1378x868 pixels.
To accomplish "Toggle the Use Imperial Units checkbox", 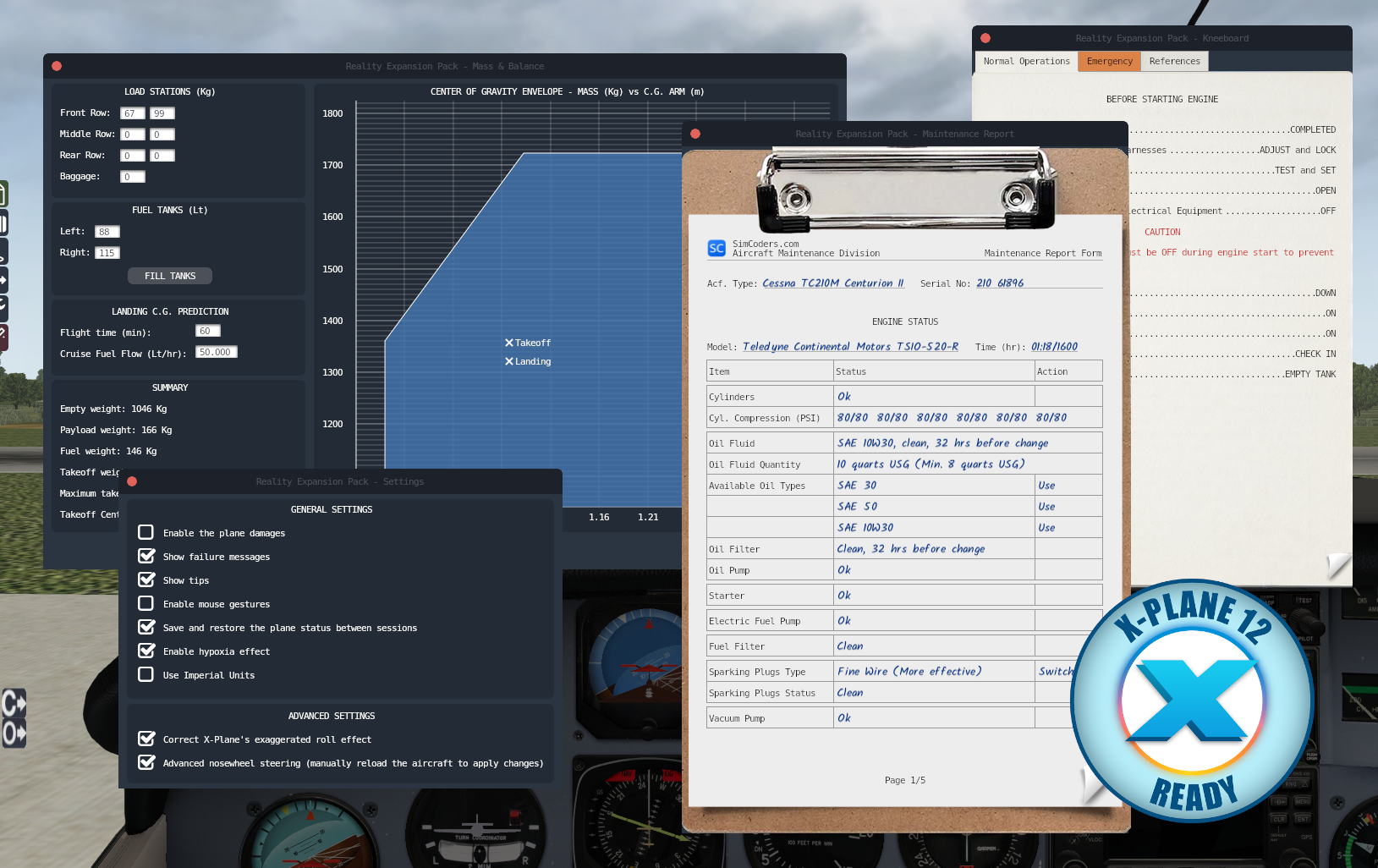I will (x=146, y=674).
